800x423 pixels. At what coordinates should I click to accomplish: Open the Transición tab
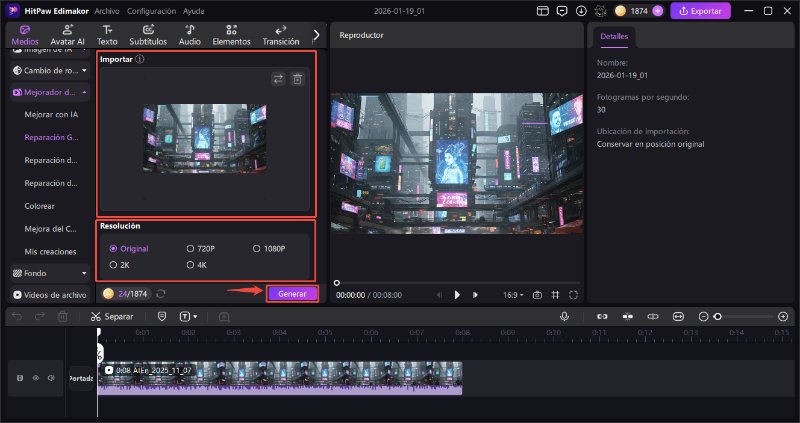tap(281, 35)
